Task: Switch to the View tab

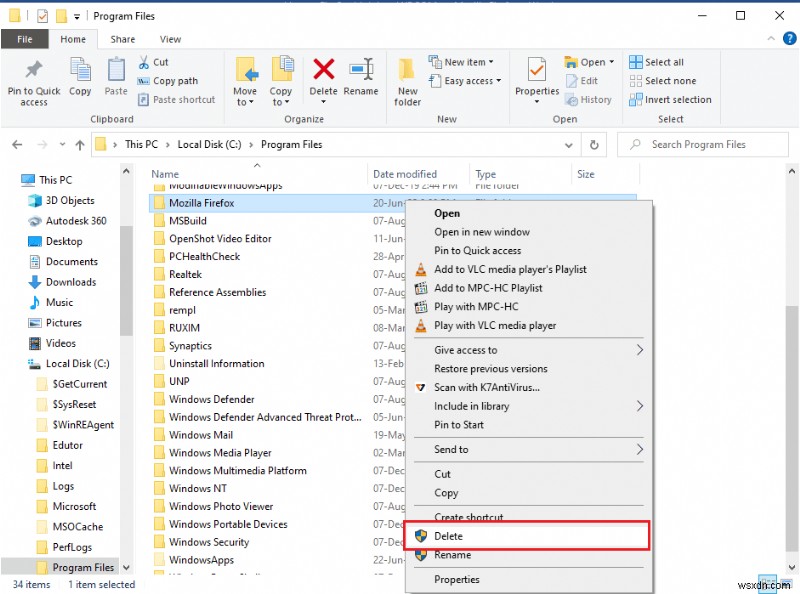Action: point(170,38)
